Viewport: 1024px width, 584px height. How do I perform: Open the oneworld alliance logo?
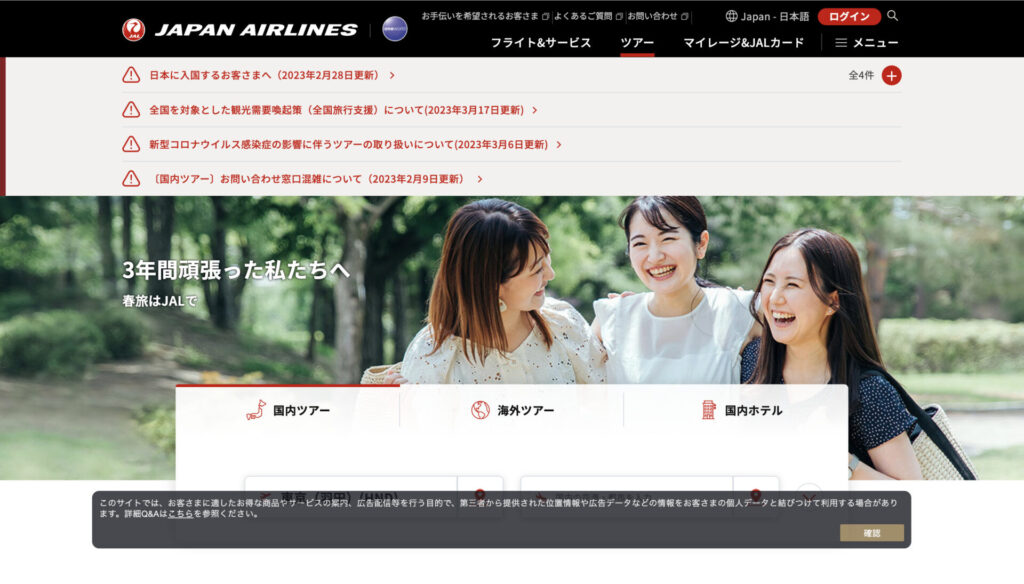[394, 29]
